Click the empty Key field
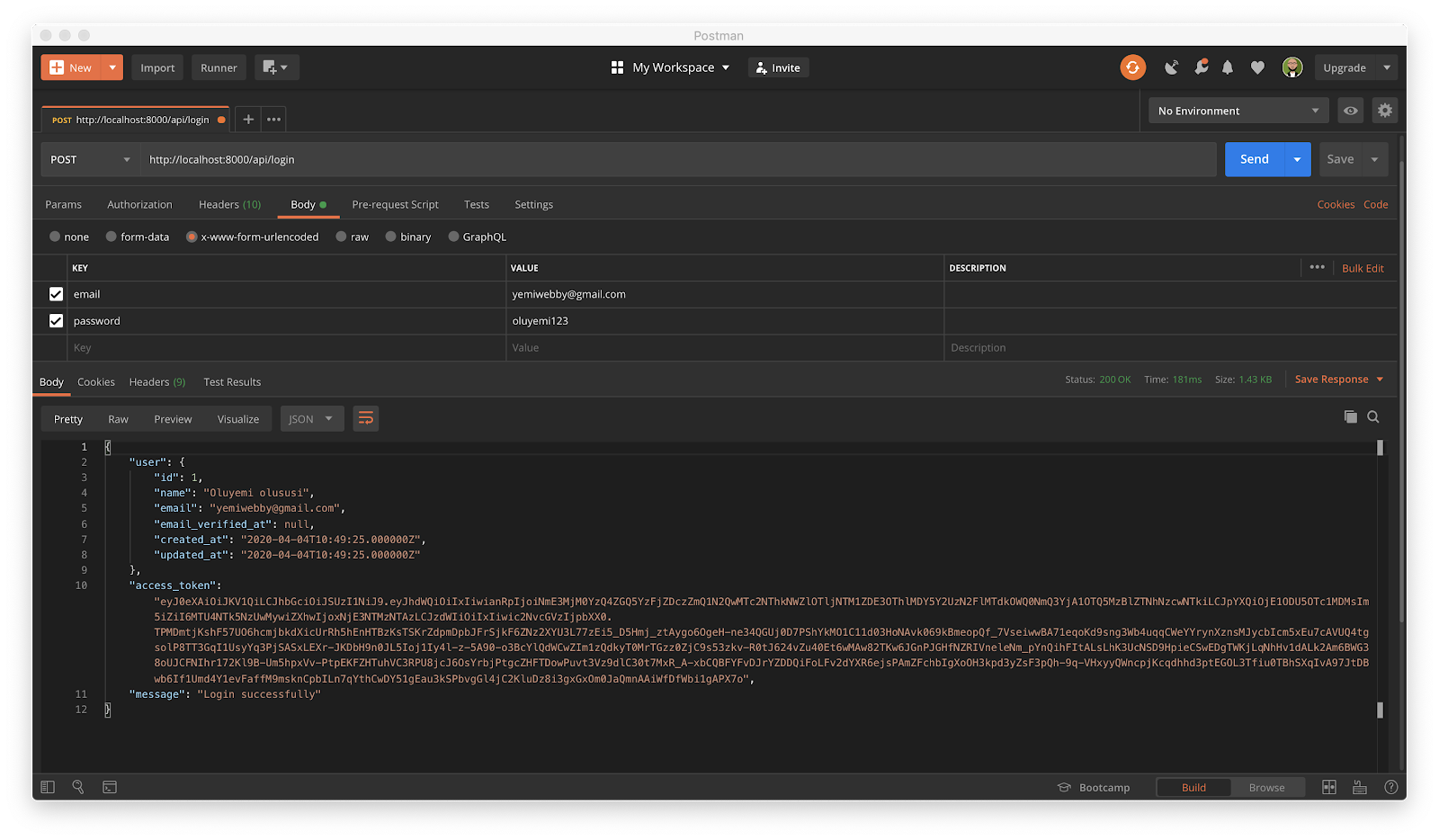This screenshot has height=840, width=1439. [x=288, y=348]
